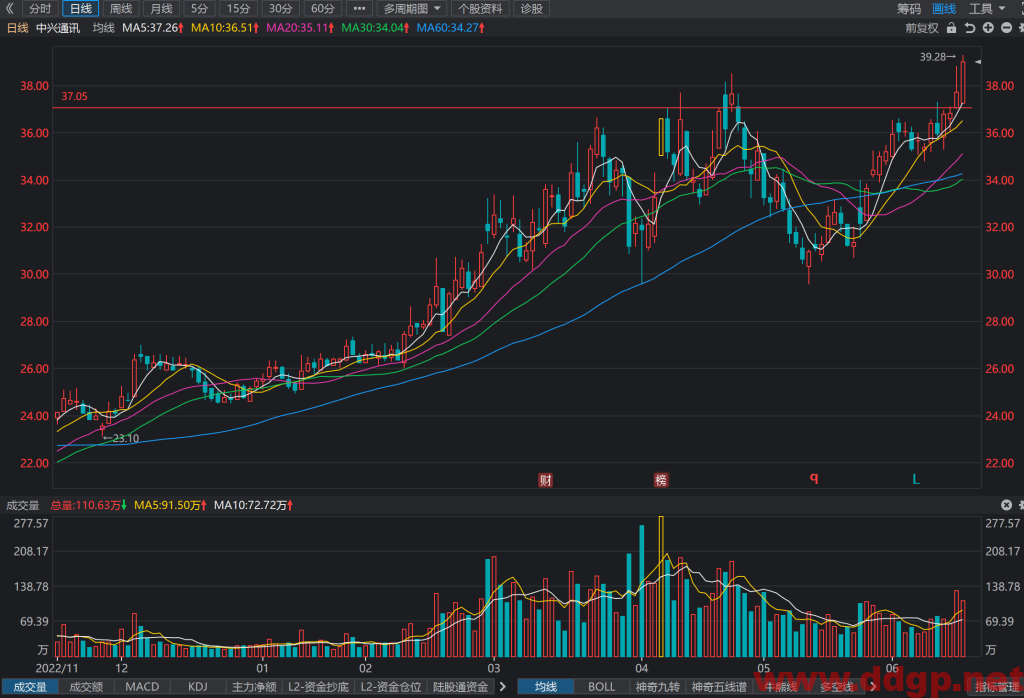Viewport: 1024px width, 698px height.
Task: Click the yellow MA10:36.51 label
Action: point(225,28)
